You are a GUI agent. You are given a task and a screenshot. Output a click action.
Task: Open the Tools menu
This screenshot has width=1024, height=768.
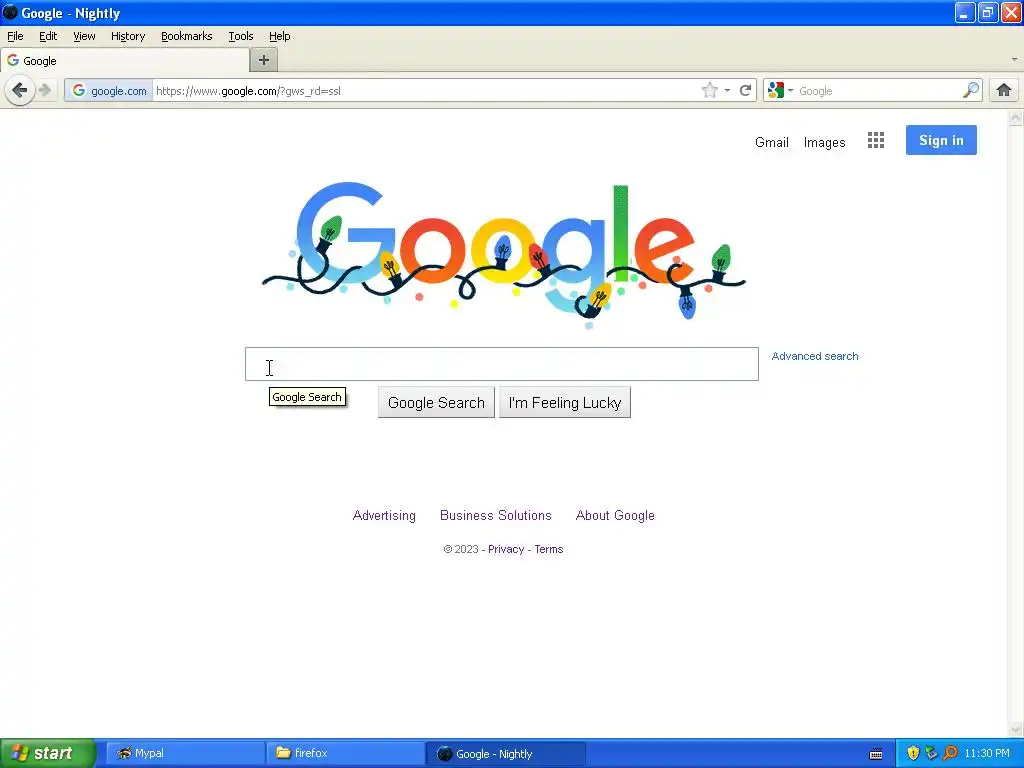tap(240, 36)
